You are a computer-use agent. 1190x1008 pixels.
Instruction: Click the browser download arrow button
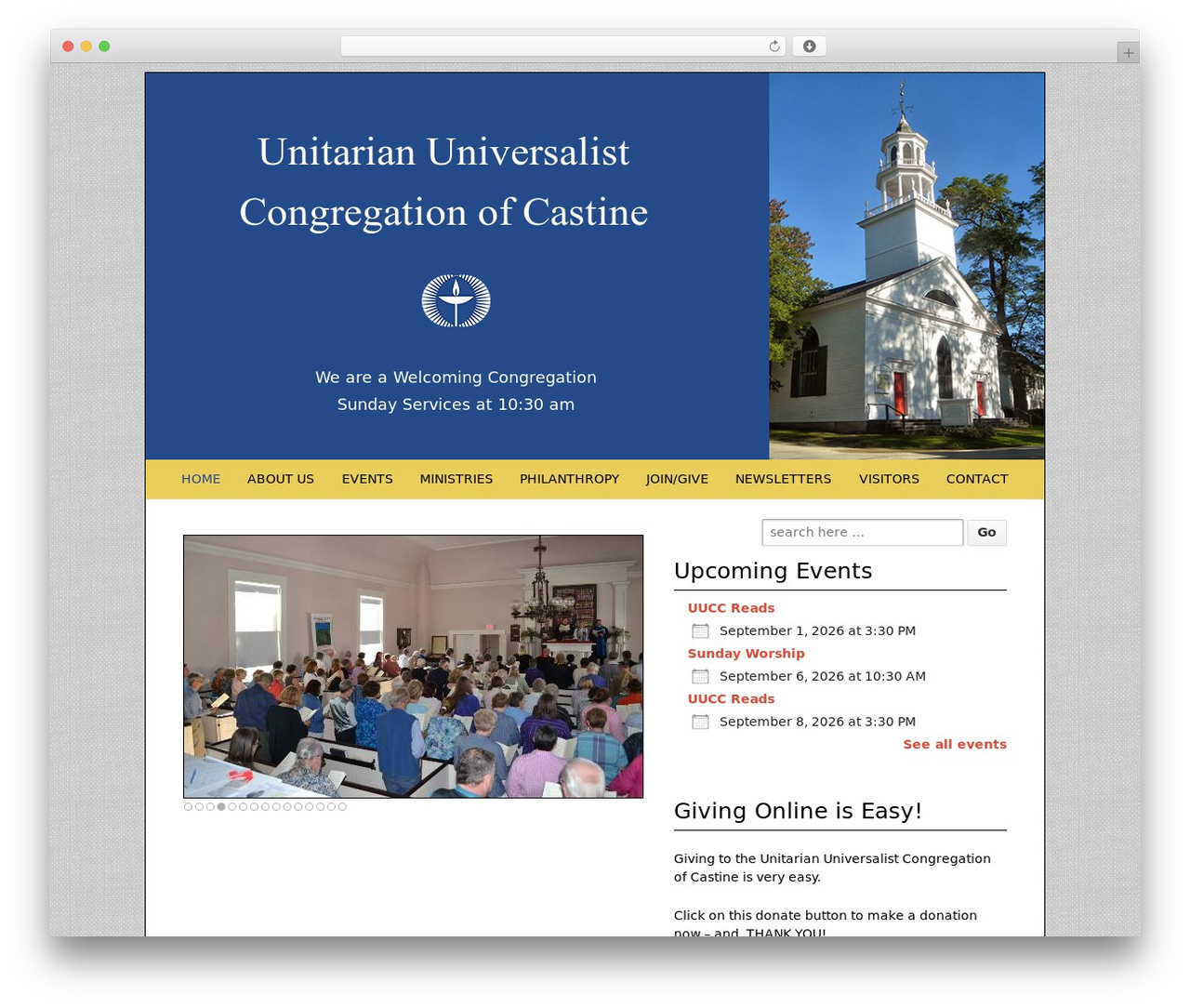tap(809, 46)
